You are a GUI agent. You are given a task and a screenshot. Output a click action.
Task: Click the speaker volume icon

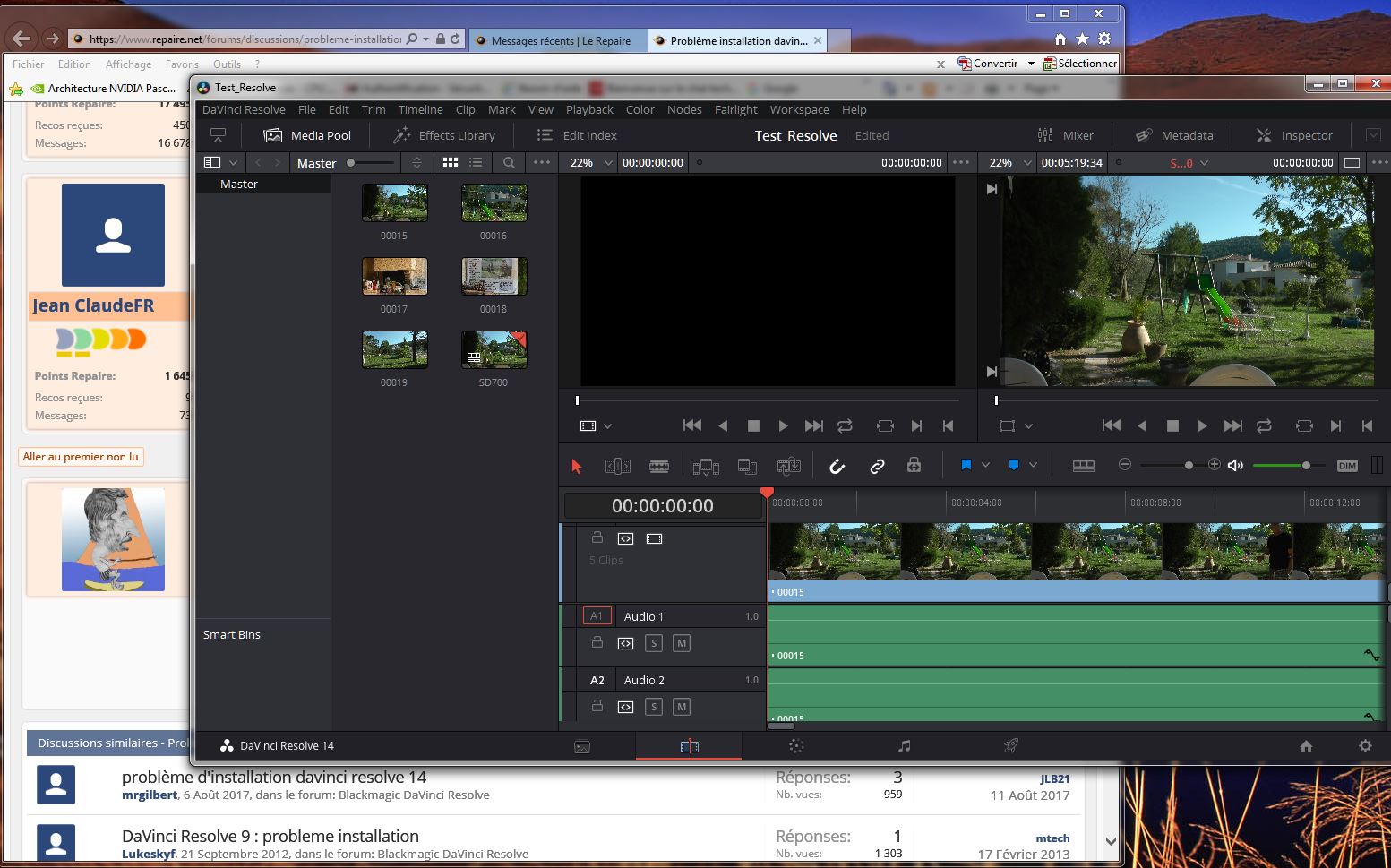pyautogui.click(x=1235, y=465)
